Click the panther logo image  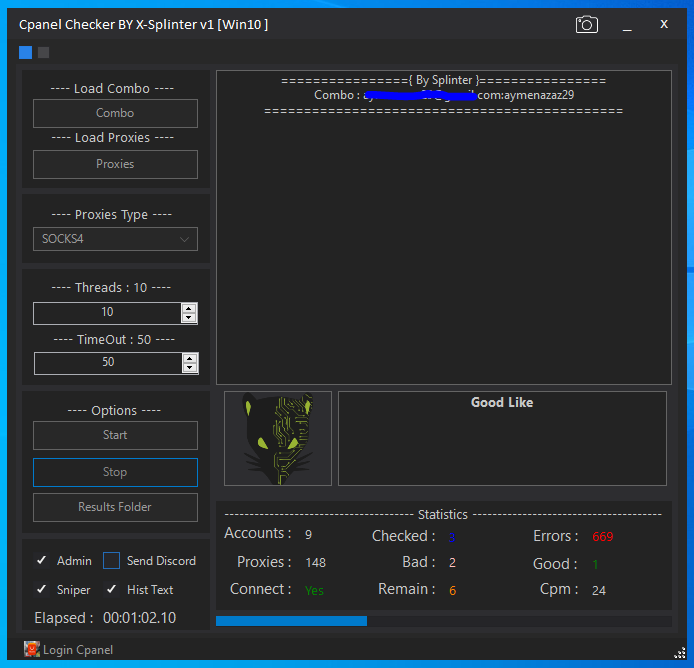(x=278, y=438)
